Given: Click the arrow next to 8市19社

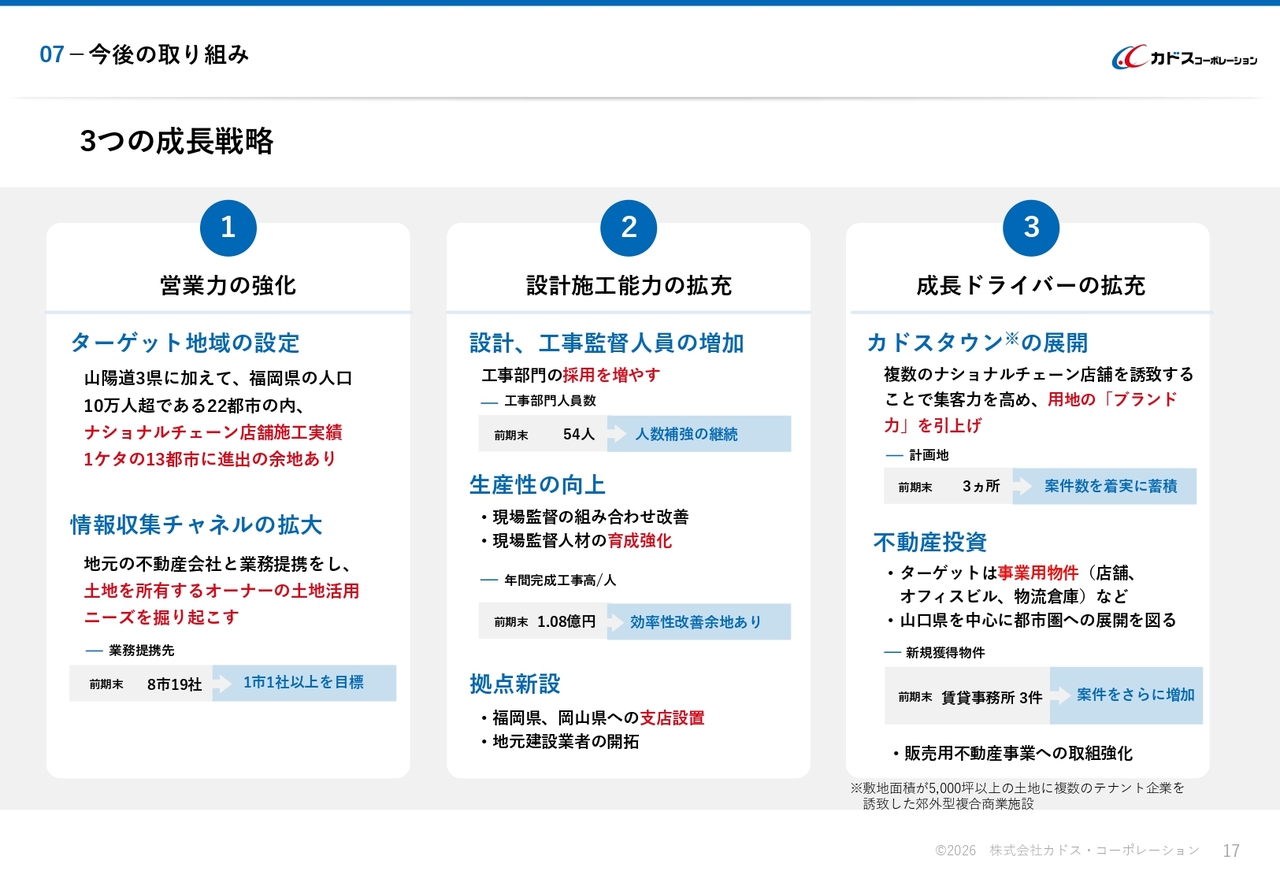Looking at the screenshot, I should (x=221, y=684).
